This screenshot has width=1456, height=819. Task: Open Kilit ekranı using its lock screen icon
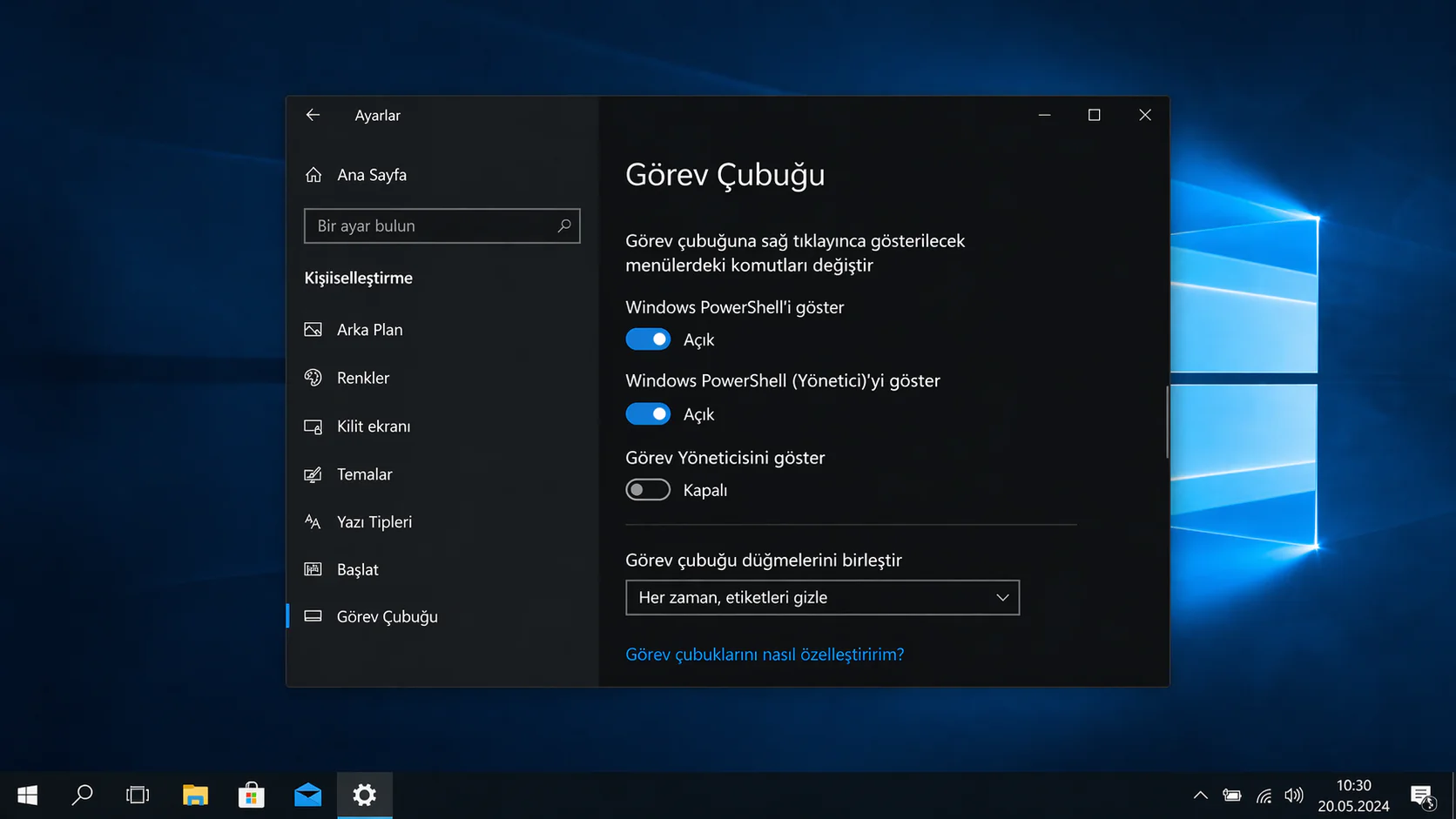(313, 426)
